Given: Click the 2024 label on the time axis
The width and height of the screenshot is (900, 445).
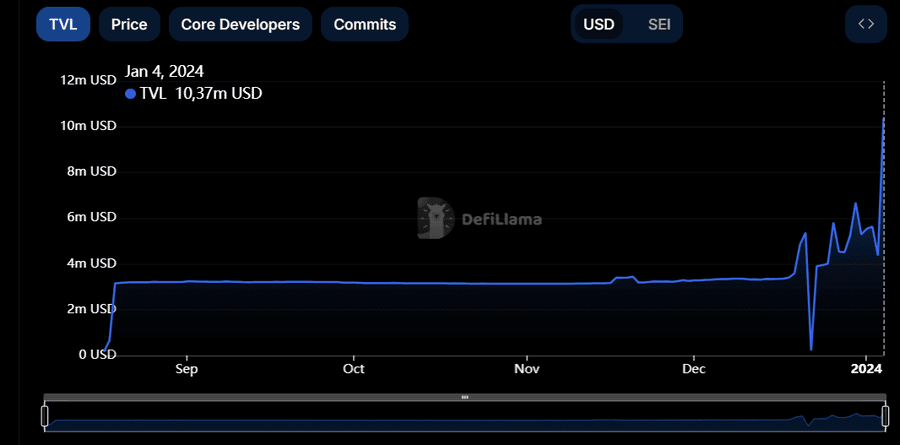Looking at the screenshot, I should tap(866, 369).
